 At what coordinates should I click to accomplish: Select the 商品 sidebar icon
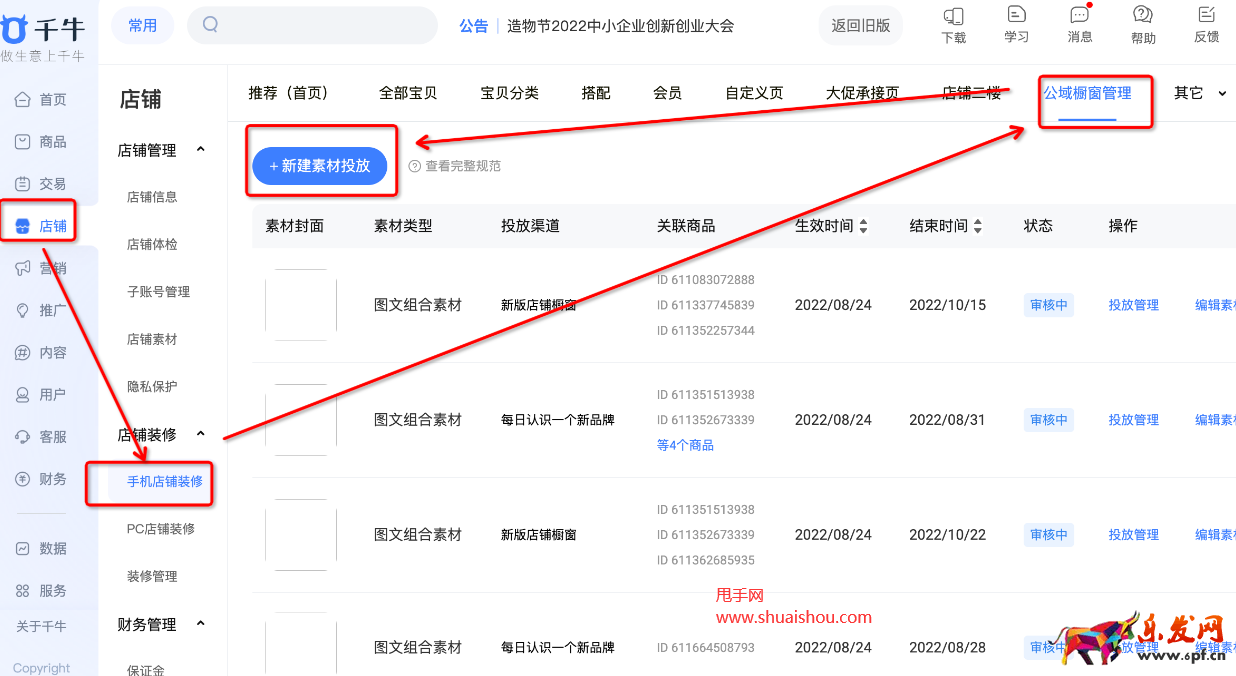point(38,141)
